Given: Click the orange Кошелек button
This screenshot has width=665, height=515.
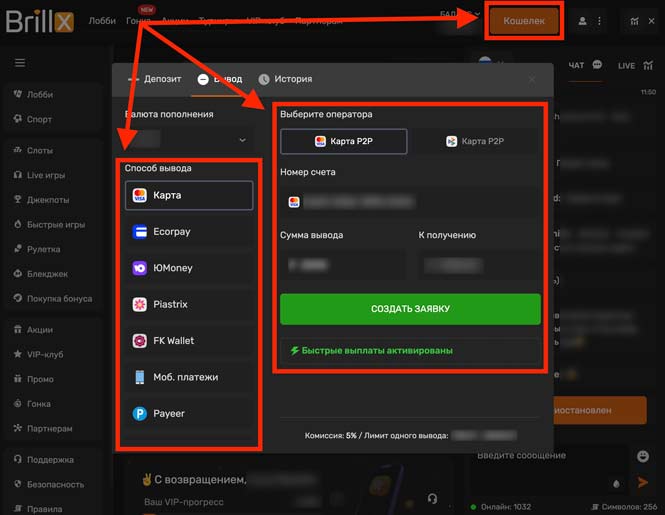Looking at the screenshot, I should pyautogui.click(x=524, y=21).
